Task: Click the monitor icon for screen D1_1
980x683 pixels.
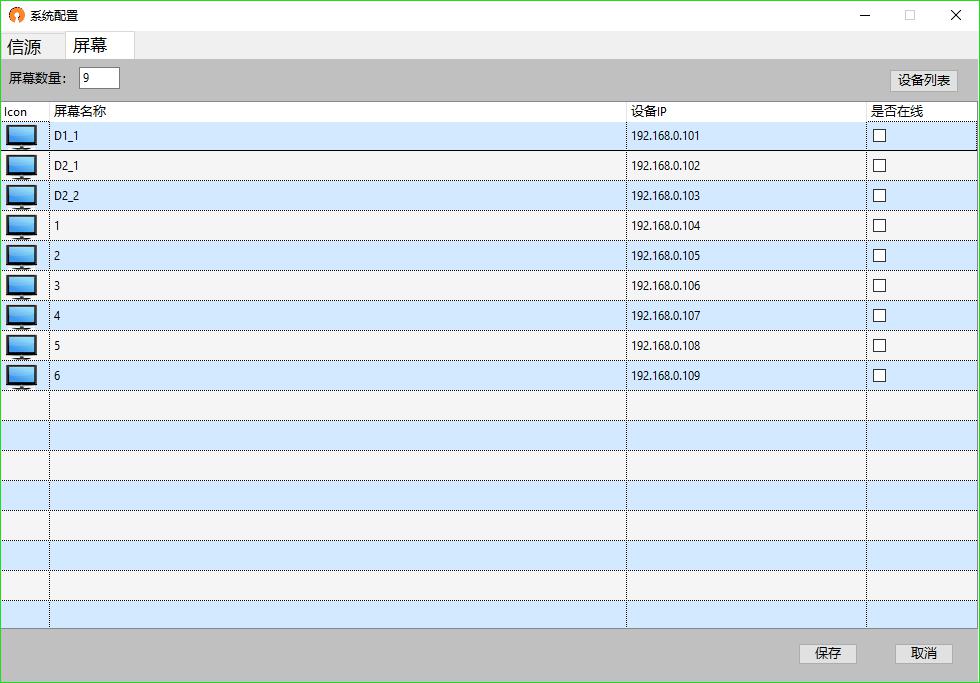Action: 22,136
